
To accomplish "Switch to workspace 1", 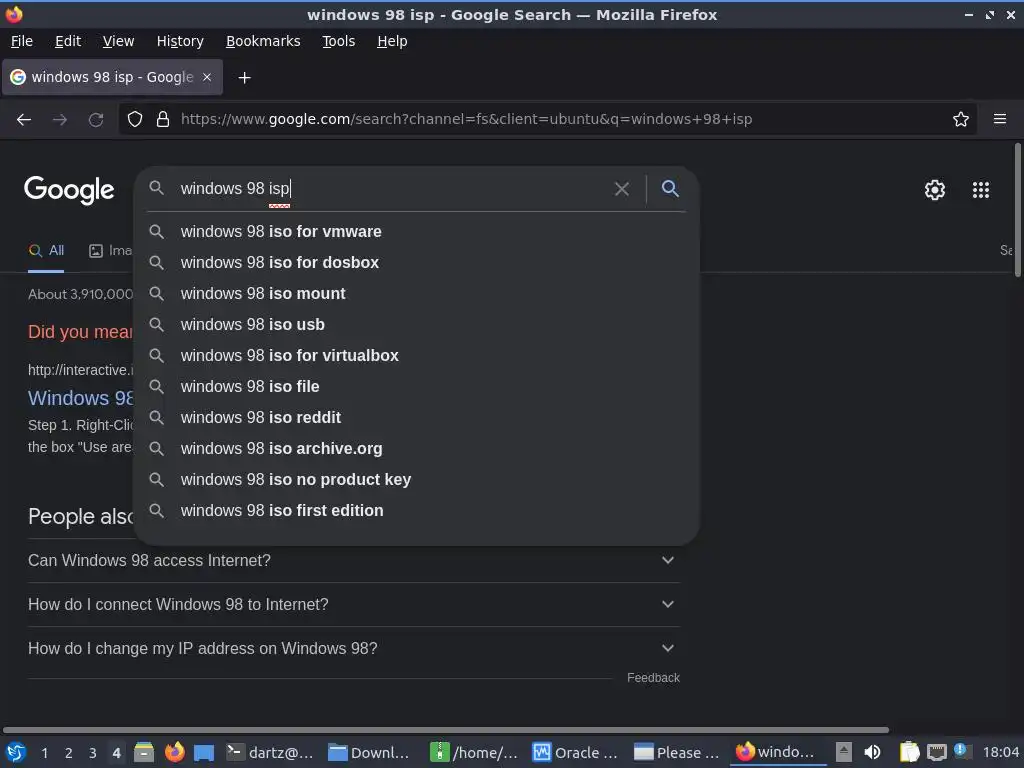I will coord(44,753).
